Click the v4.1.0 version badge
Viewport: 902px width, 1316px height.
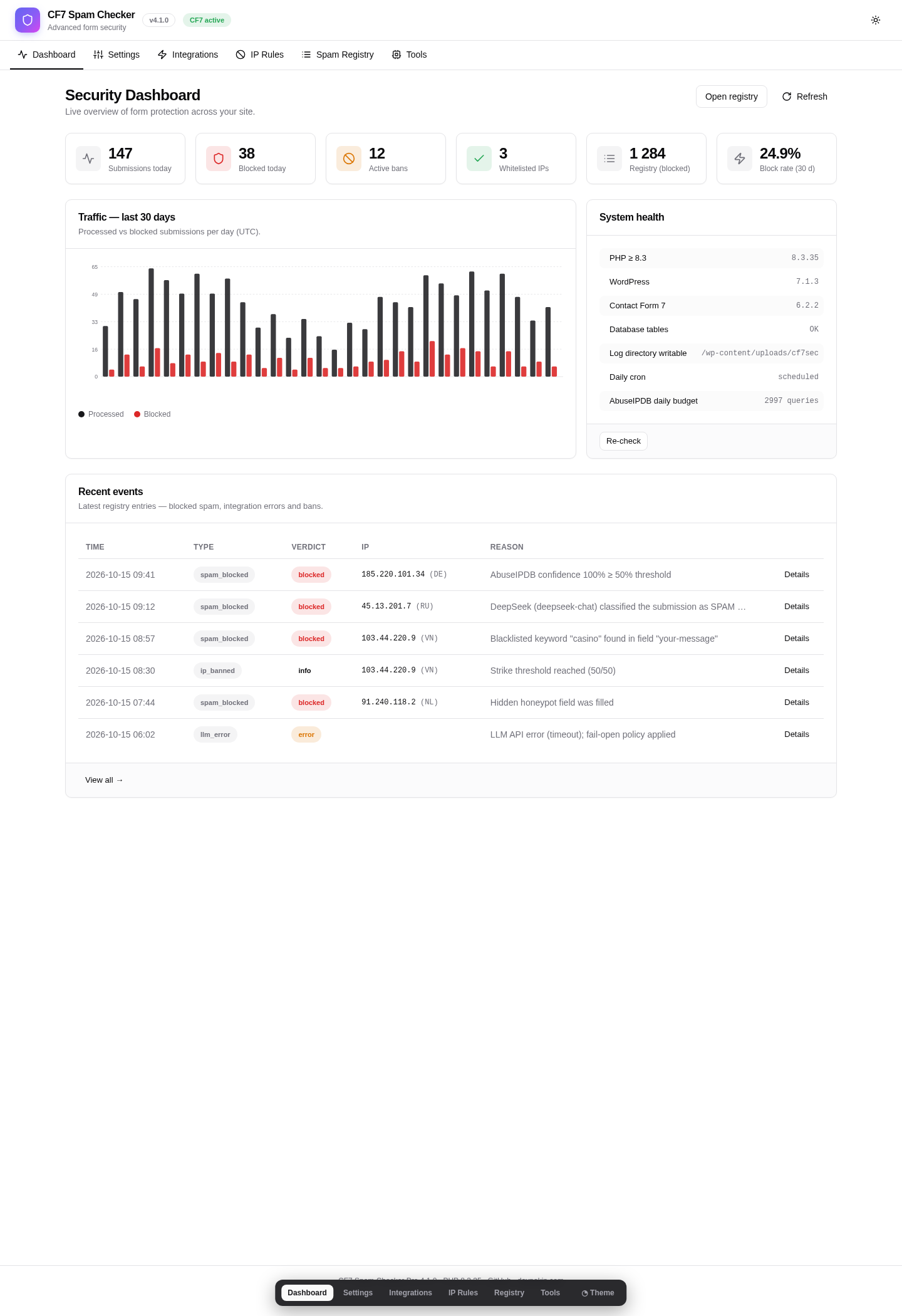pos(158,20)
